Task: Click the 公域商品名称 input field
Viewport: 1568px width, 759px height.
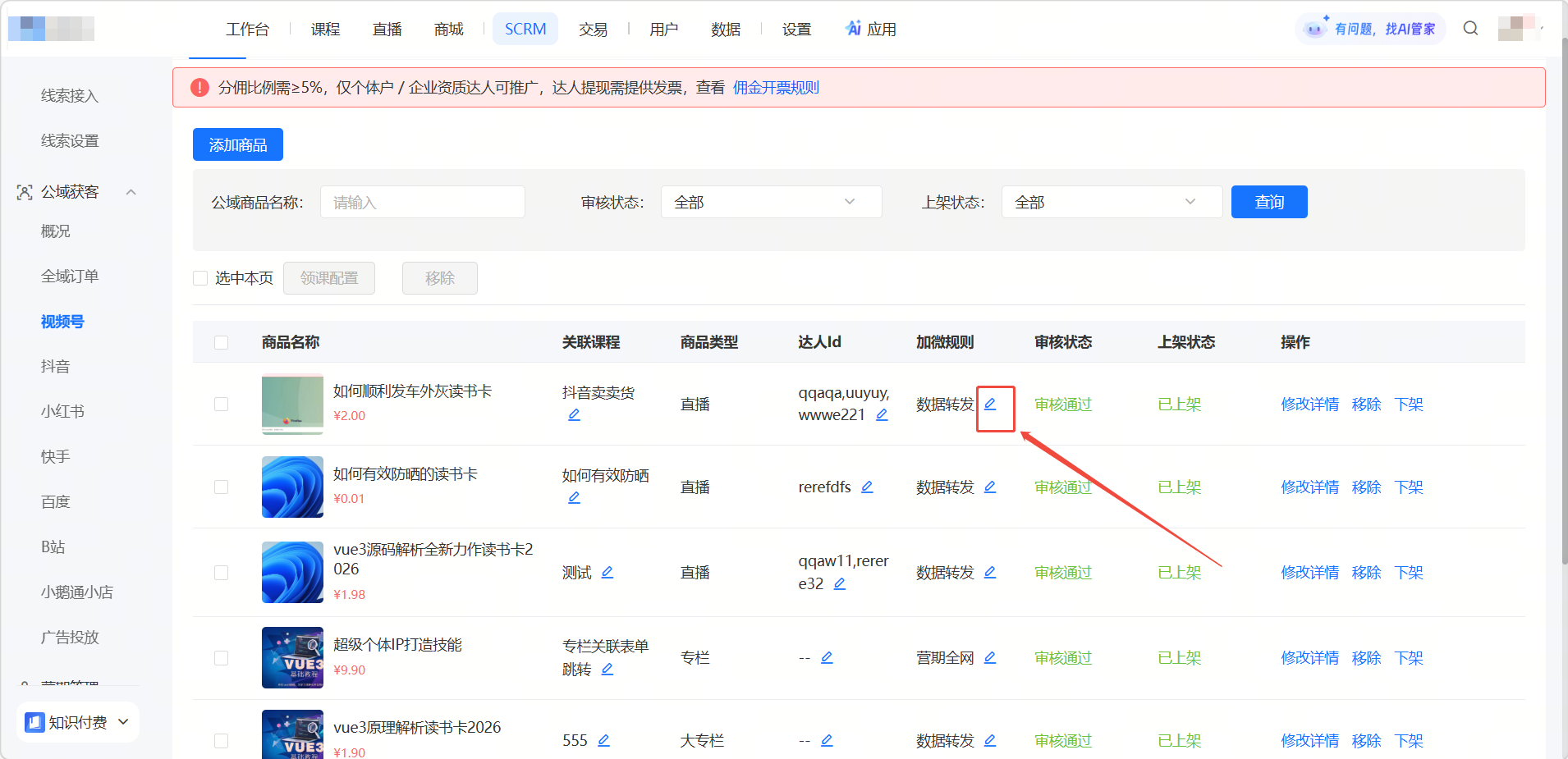Action: 423,202
